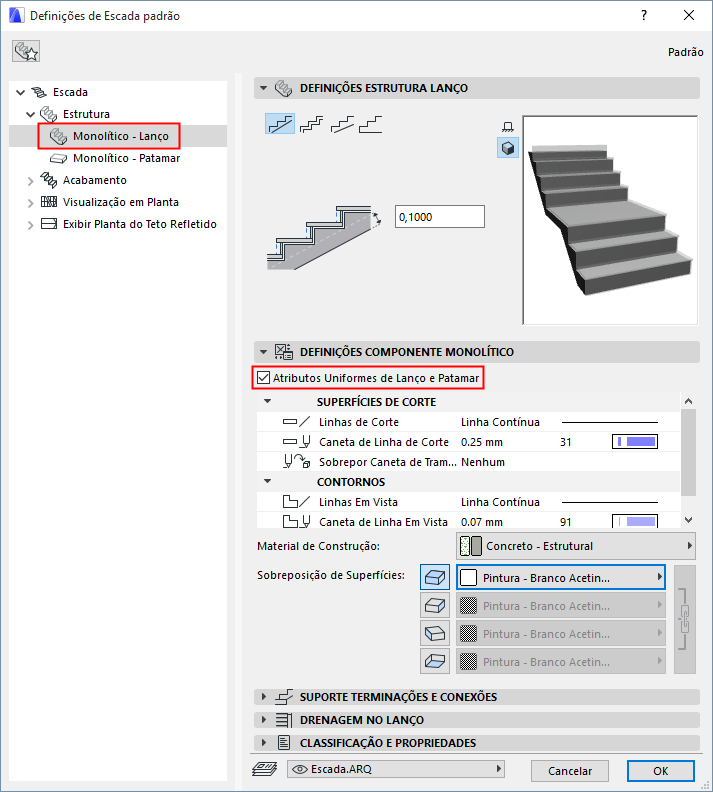Expand Visualização em Planta tree node

[x=30, y=203]
